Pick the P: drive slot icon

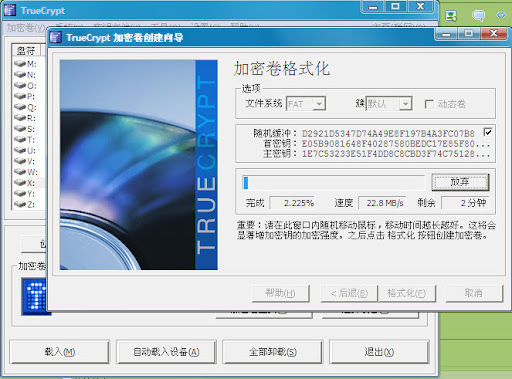tap(20, 96)
